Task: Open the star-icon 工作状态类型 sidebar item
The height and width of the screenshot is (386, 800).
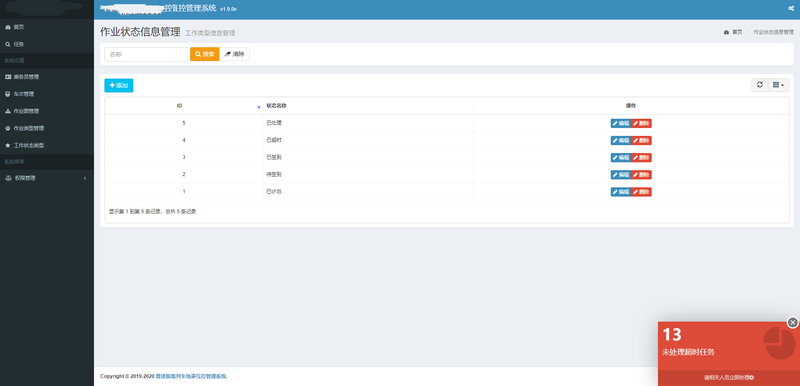Action: tap(46, 145)
